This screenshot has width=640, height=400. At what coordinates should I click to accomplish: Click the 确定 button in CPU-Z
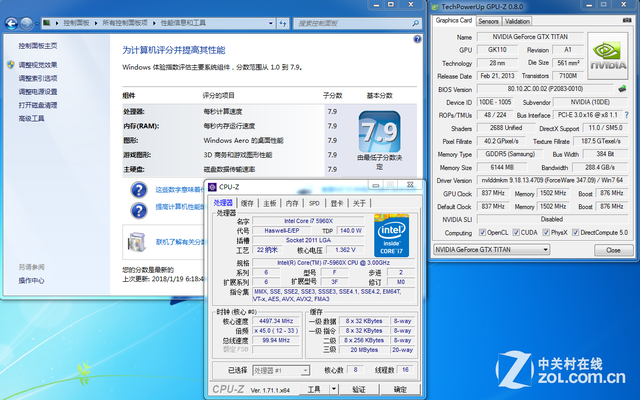click(x=400, y=389)
